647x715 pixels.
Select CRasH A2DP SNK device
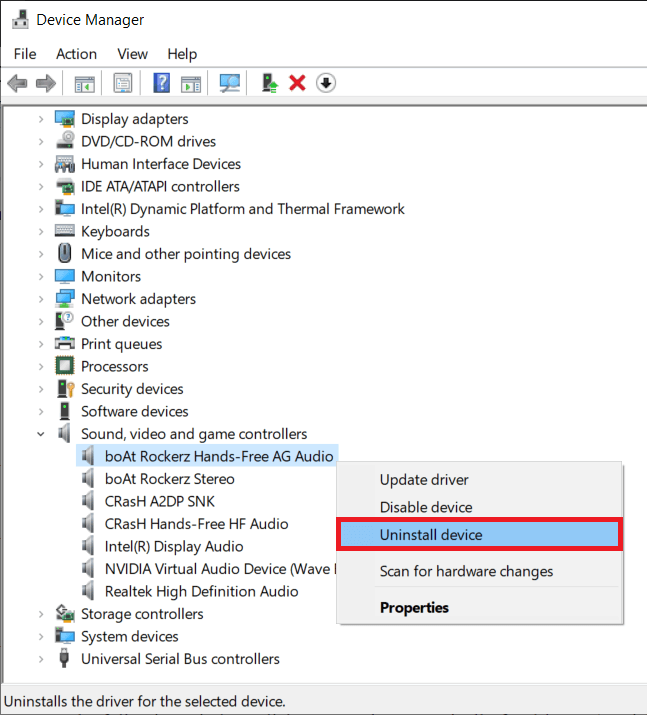160,501
